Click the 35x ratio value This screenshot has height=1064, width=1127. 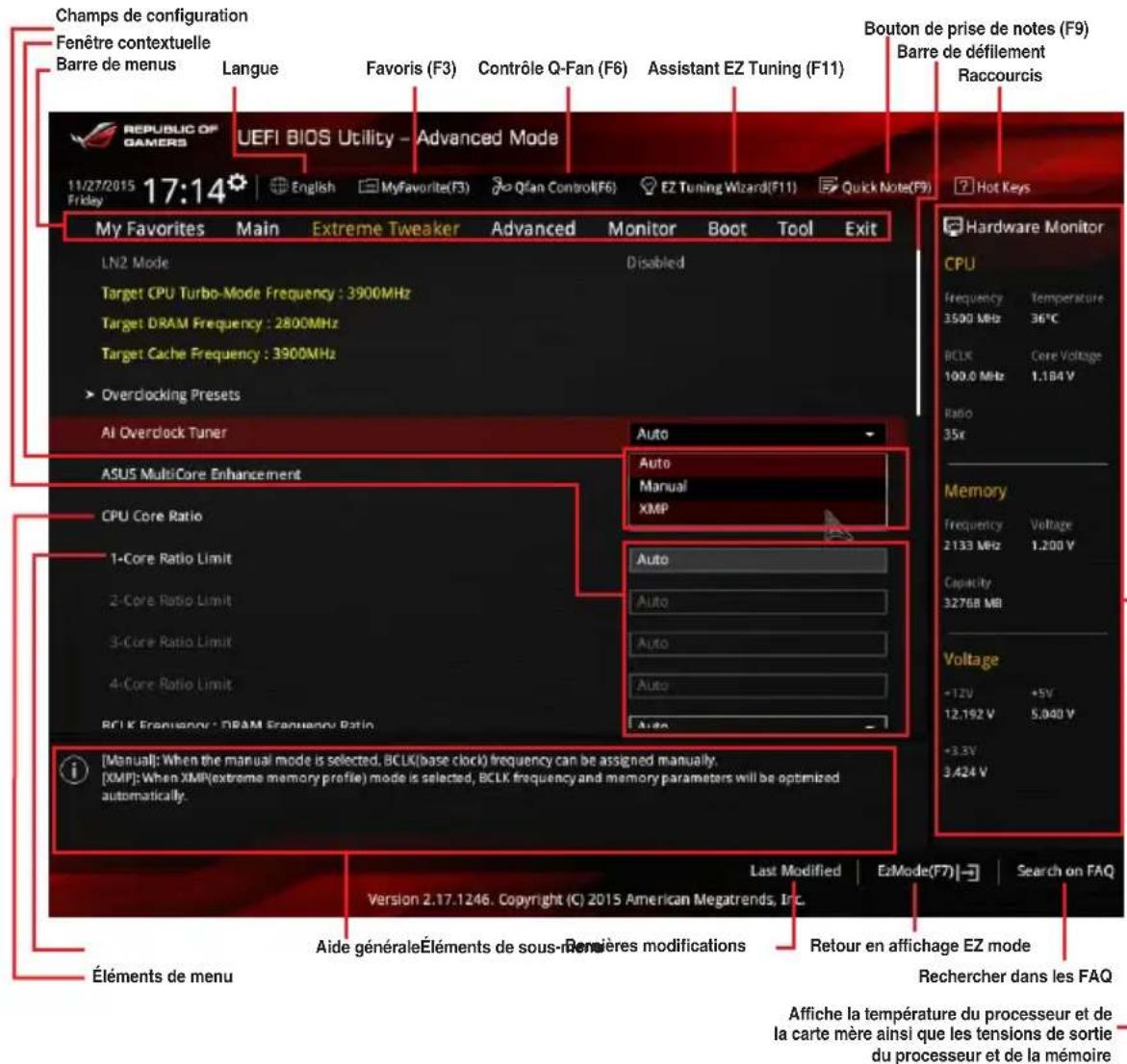click(x=955, y=434)
